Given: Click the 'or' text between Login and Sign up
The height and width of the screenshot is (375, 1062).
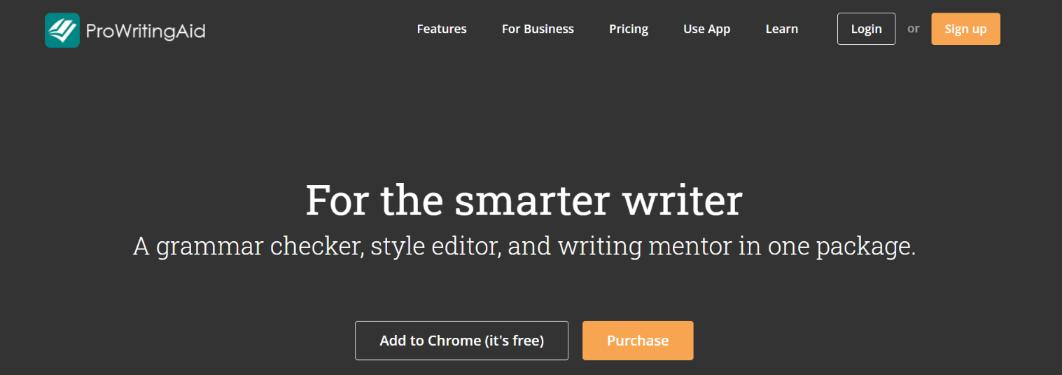Looking at the screenshot, I should tap(913, 29).
